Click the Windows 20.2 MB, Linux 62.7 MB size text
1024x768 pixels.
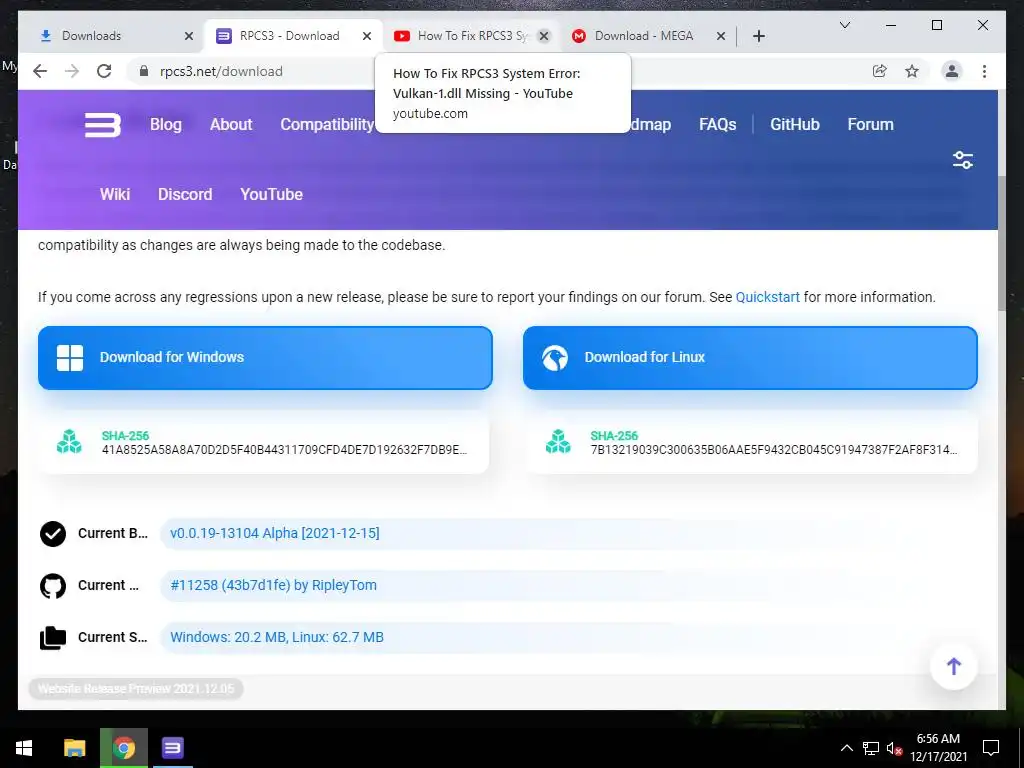tap(277, 637)
